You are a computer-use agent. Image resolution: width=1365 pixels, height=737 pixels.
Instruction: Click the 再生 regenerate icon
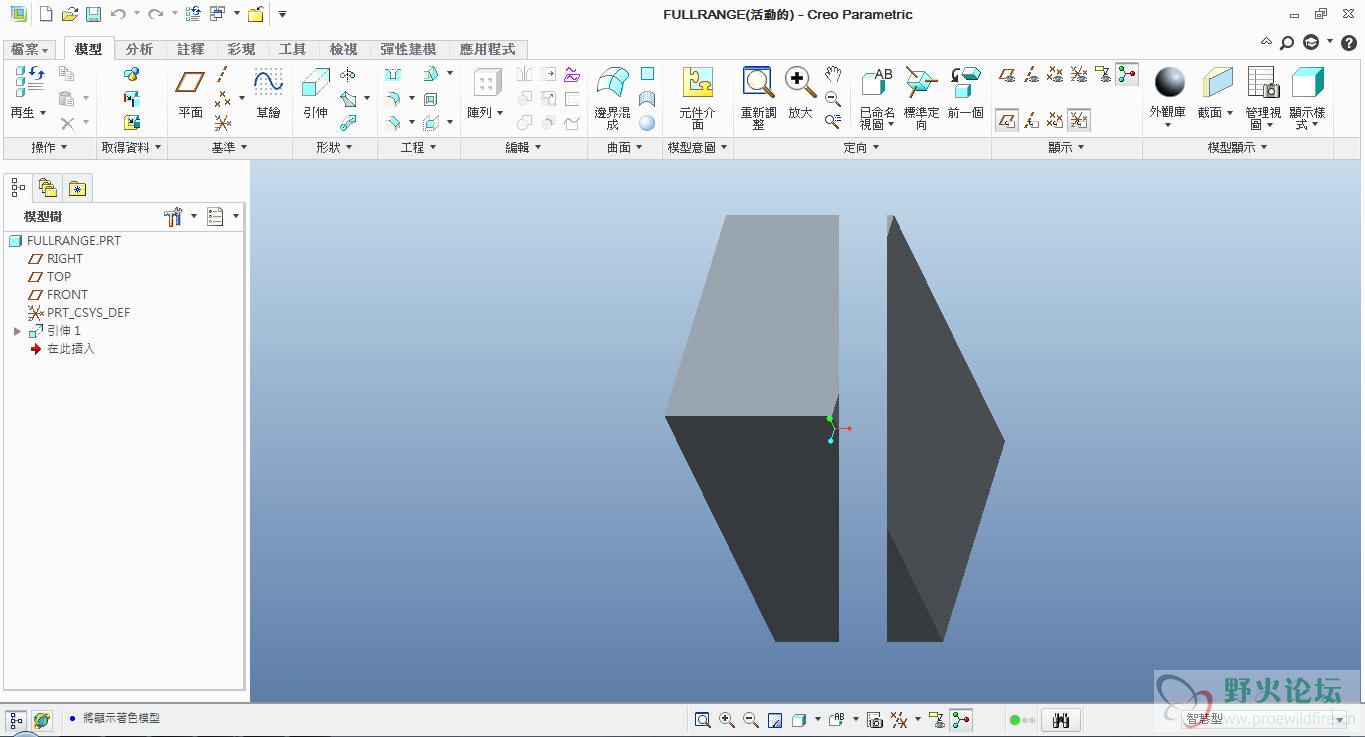[x=29, y=93]
